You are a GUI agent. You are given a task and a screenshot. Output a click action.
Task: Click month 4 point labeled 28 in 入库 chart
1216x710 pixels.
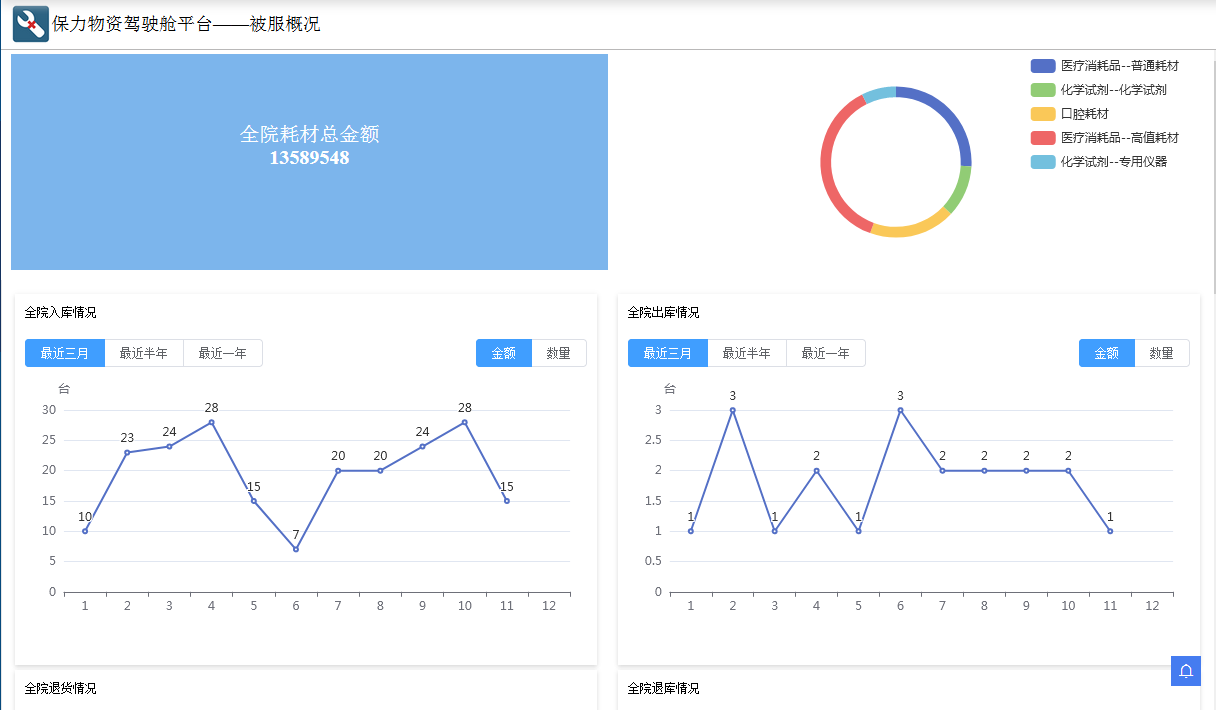pos(211,422)
